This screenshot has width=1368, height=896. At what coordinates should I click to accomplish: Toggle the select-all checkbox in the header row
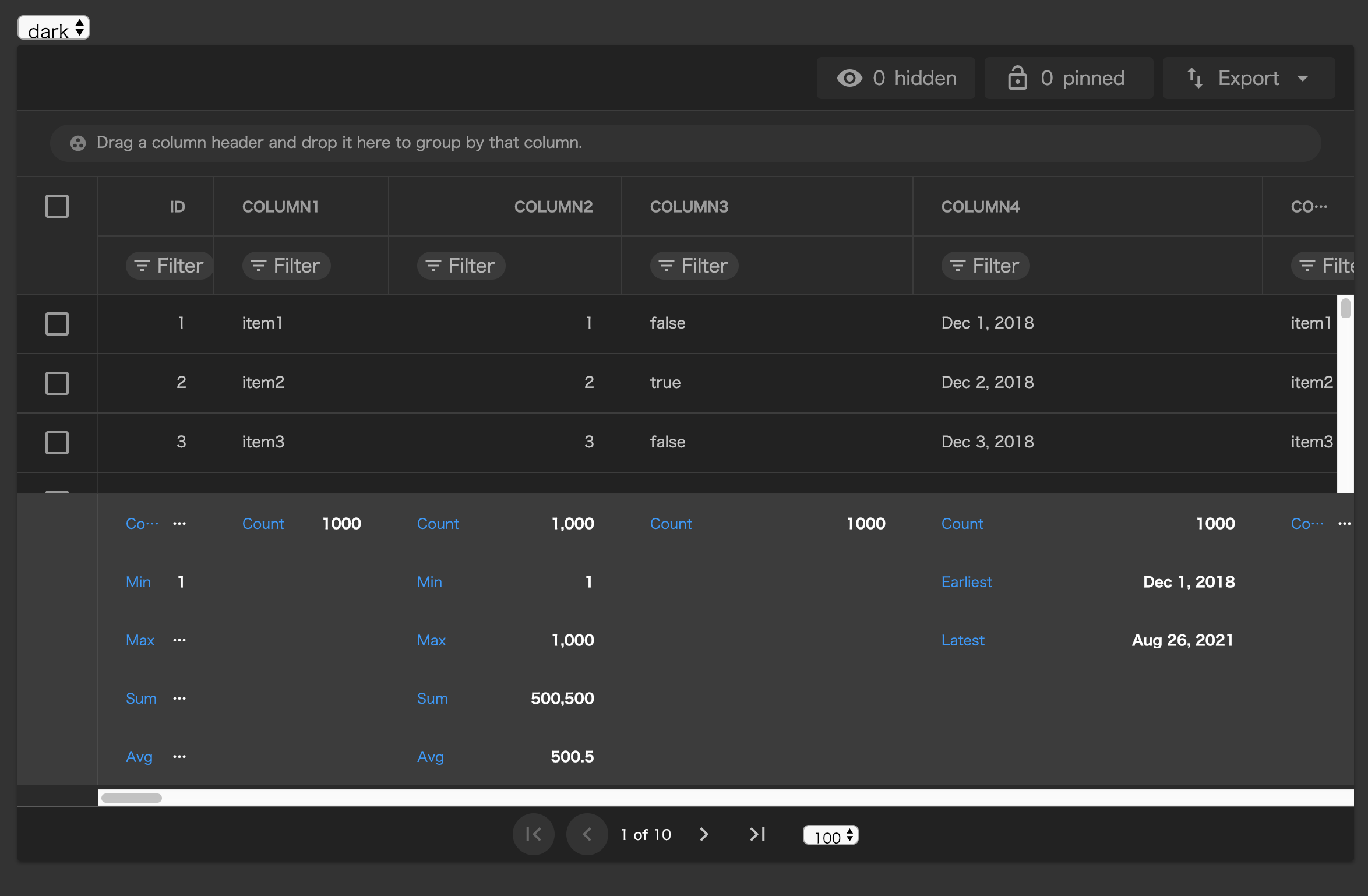tap(57, 206)
